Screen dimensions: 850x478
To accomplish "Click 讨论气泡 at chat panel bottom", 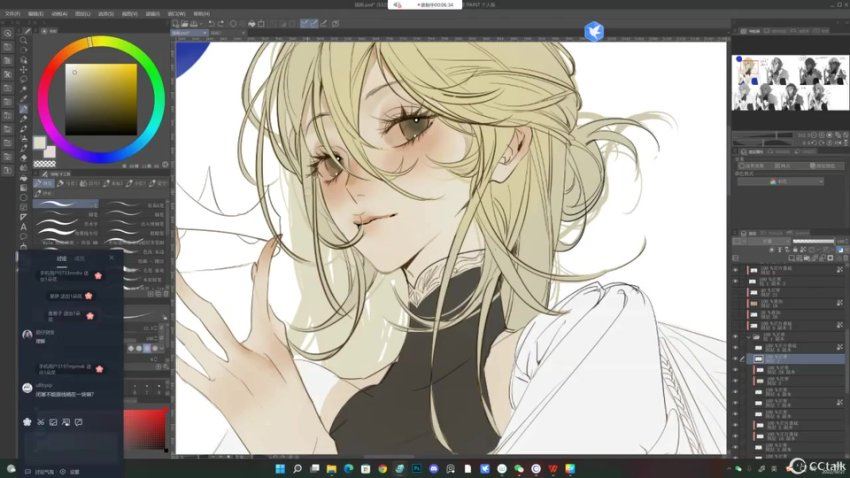I will pyautogui.click(x=41, y=472).
